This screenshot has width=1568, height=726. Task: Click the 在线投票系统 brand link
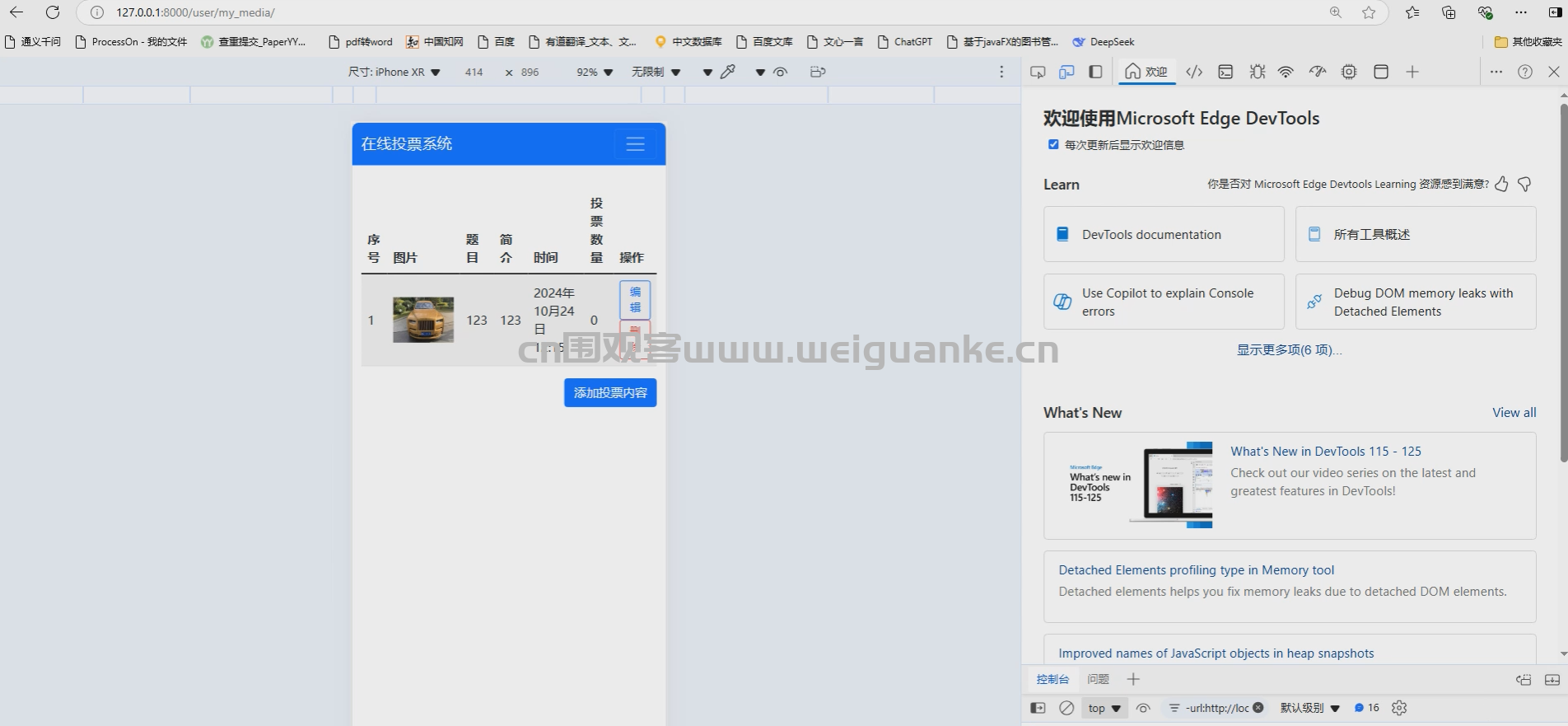tap(406, 143)
